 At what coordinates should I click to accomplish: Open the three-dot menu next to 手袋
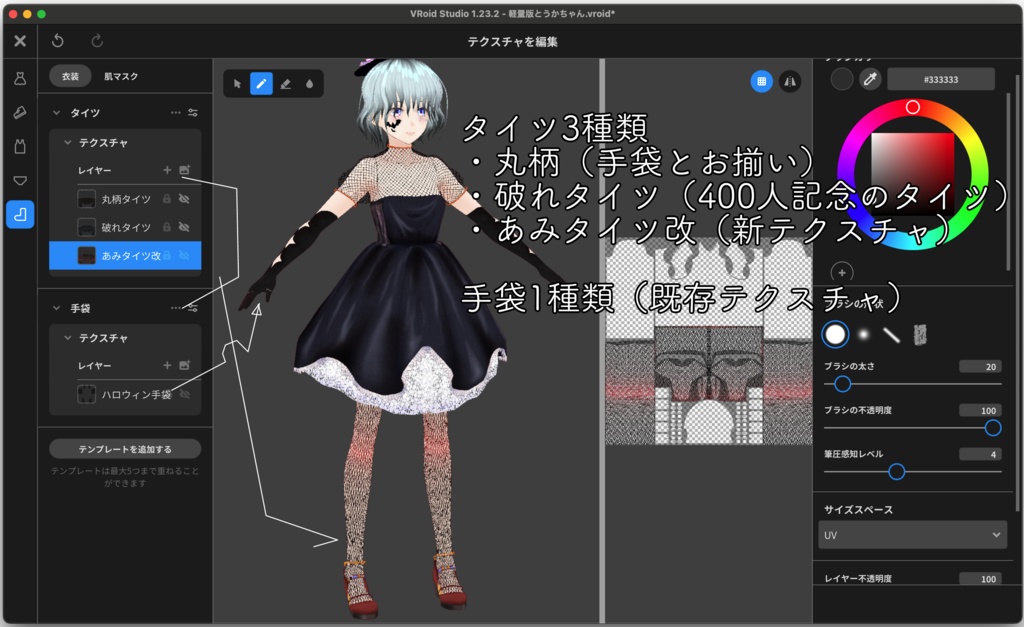176,308
